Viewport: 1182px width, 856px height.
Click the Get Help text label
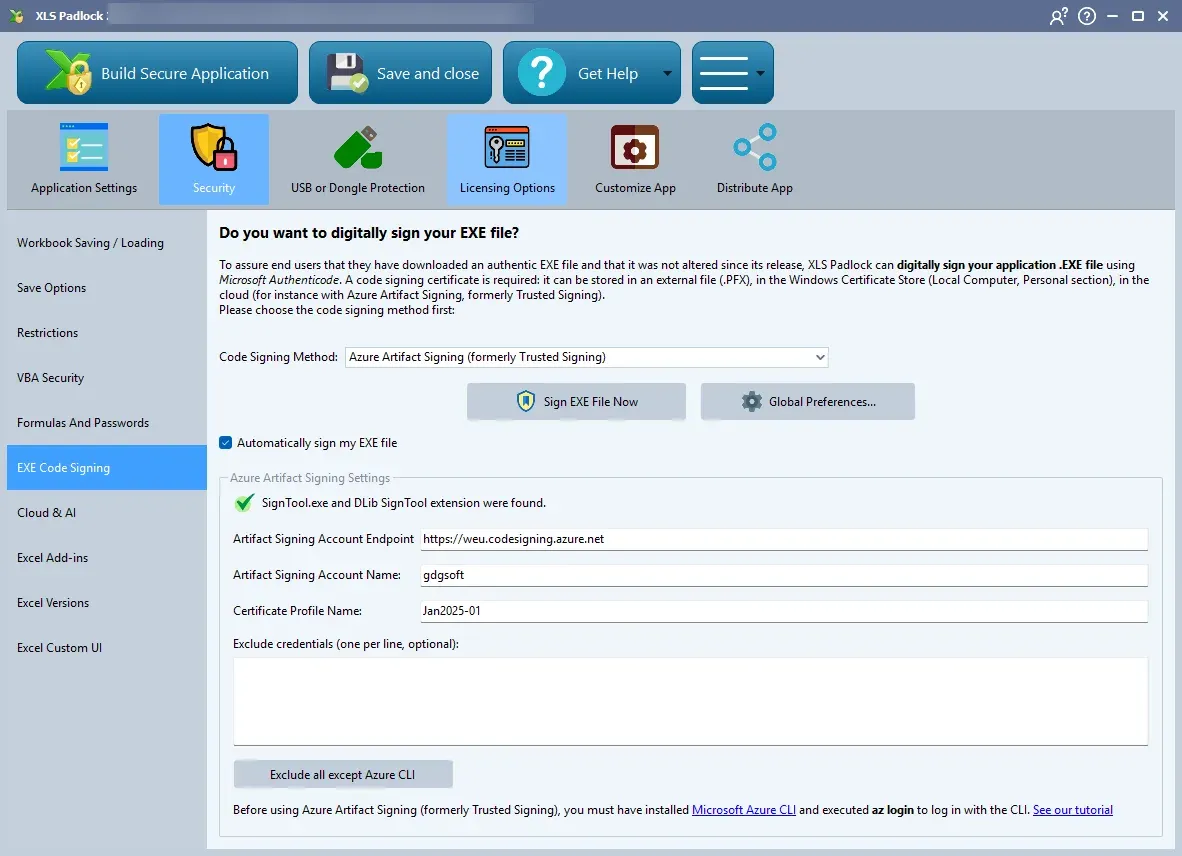pyautogui.click(x=608, y=73)
